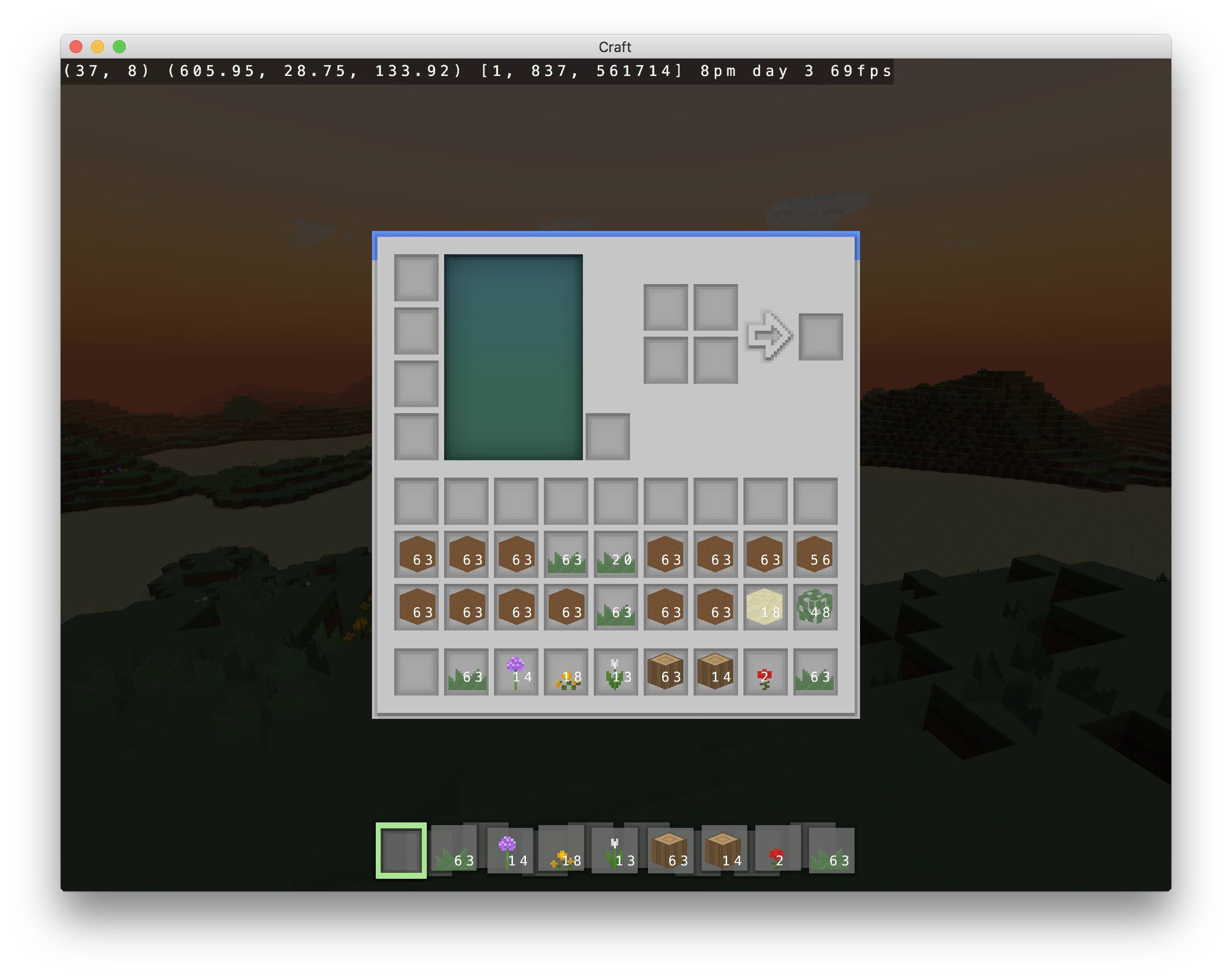Click the white tulip stack of 13 in inventory
The image size is (1232, 978).
tap(615, 672)
